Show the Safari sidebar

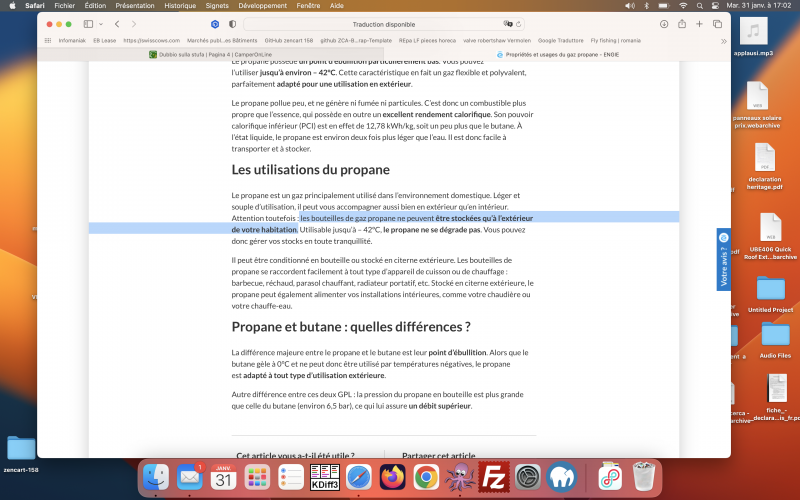(x=88, y=24)
